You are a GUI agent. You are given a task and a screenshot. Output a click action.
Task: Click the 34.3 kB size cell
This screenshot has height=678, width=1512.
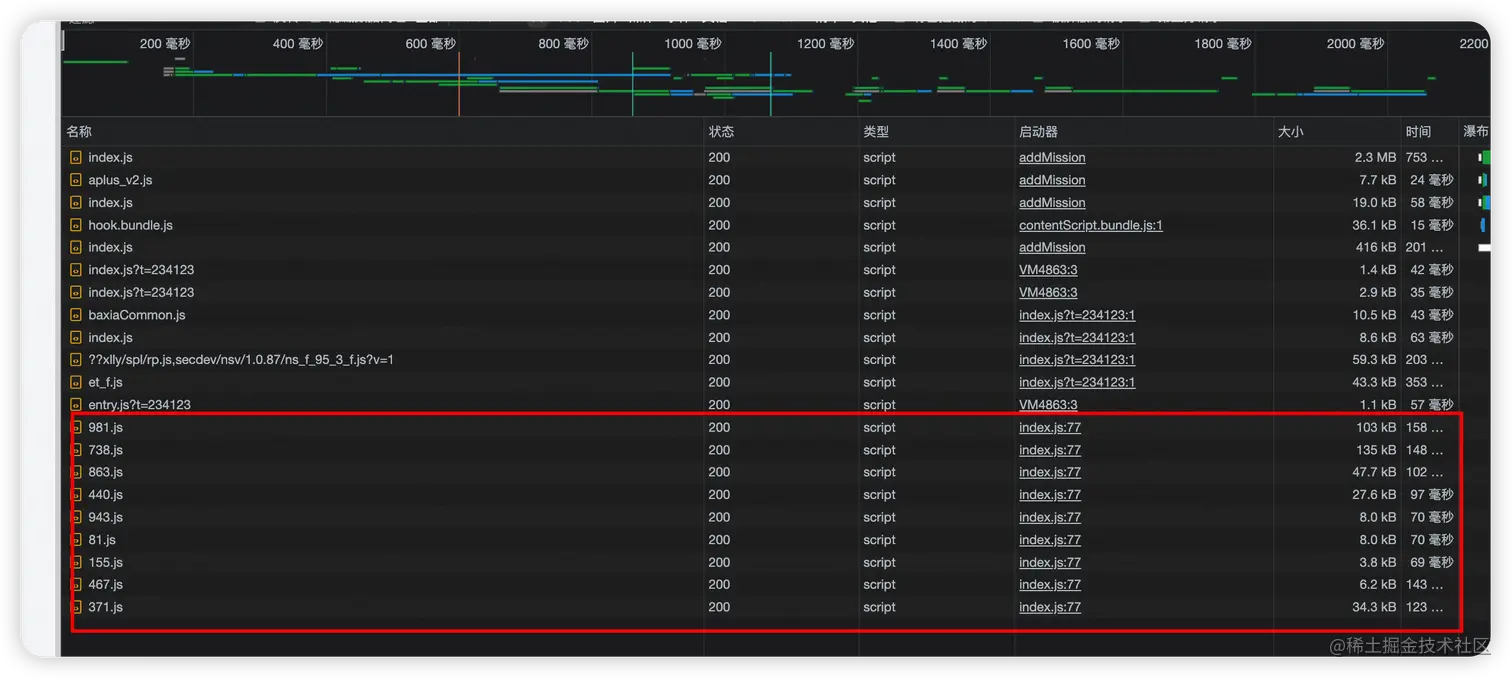(x=1374, y=607)
